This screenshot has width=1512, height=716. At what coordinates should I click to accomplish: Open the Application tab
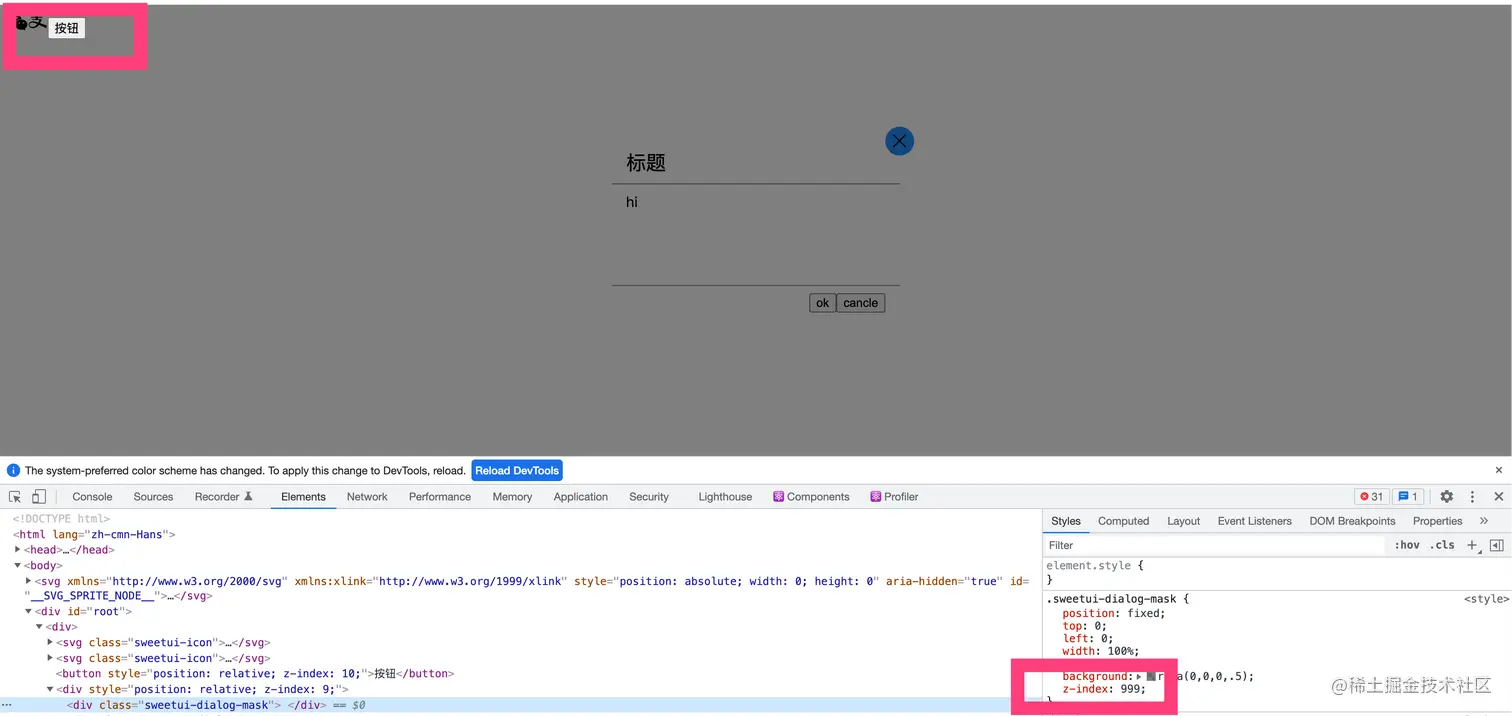[x=581, y=497]
